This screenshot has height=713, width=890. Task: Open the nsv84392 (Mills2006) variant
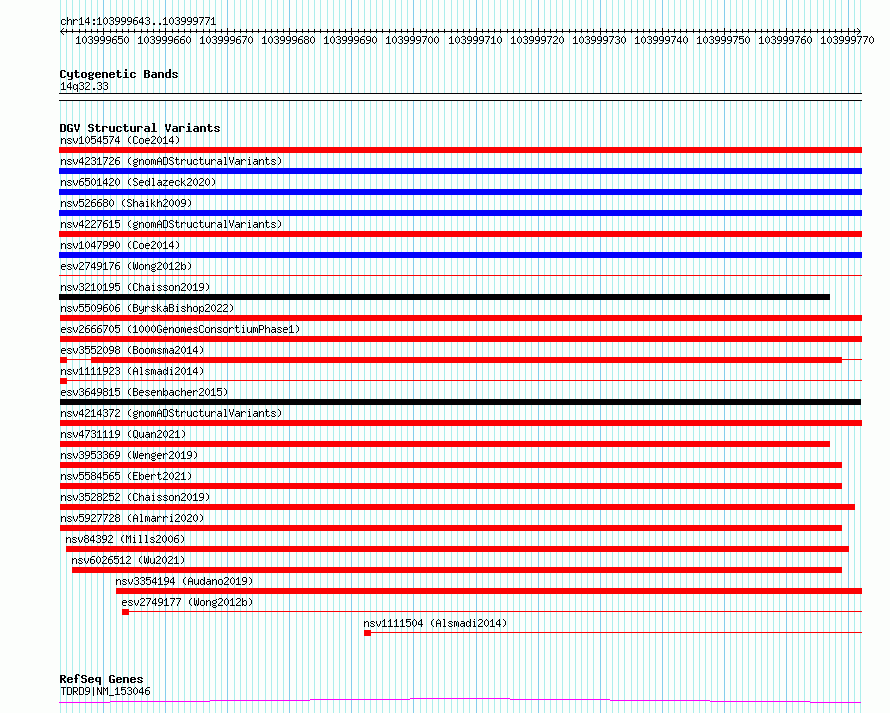(125, 539)
